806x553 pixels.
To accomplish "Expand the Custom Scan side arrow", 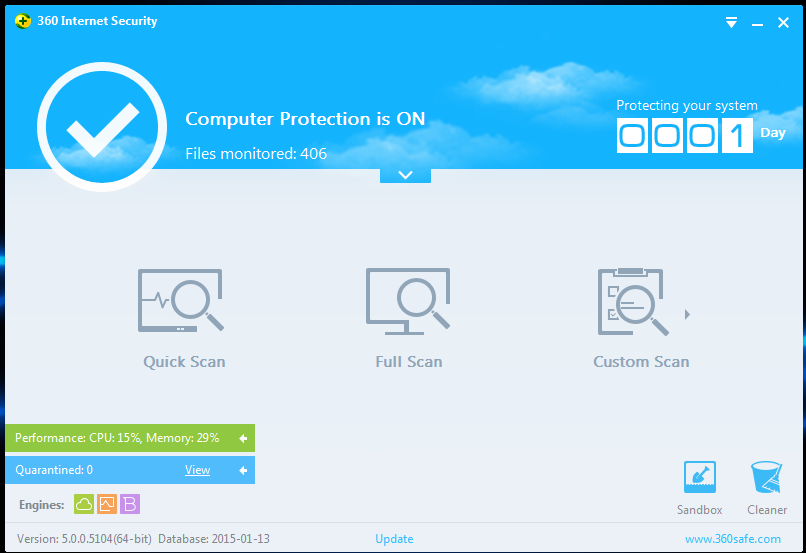I will click(687, 314).
